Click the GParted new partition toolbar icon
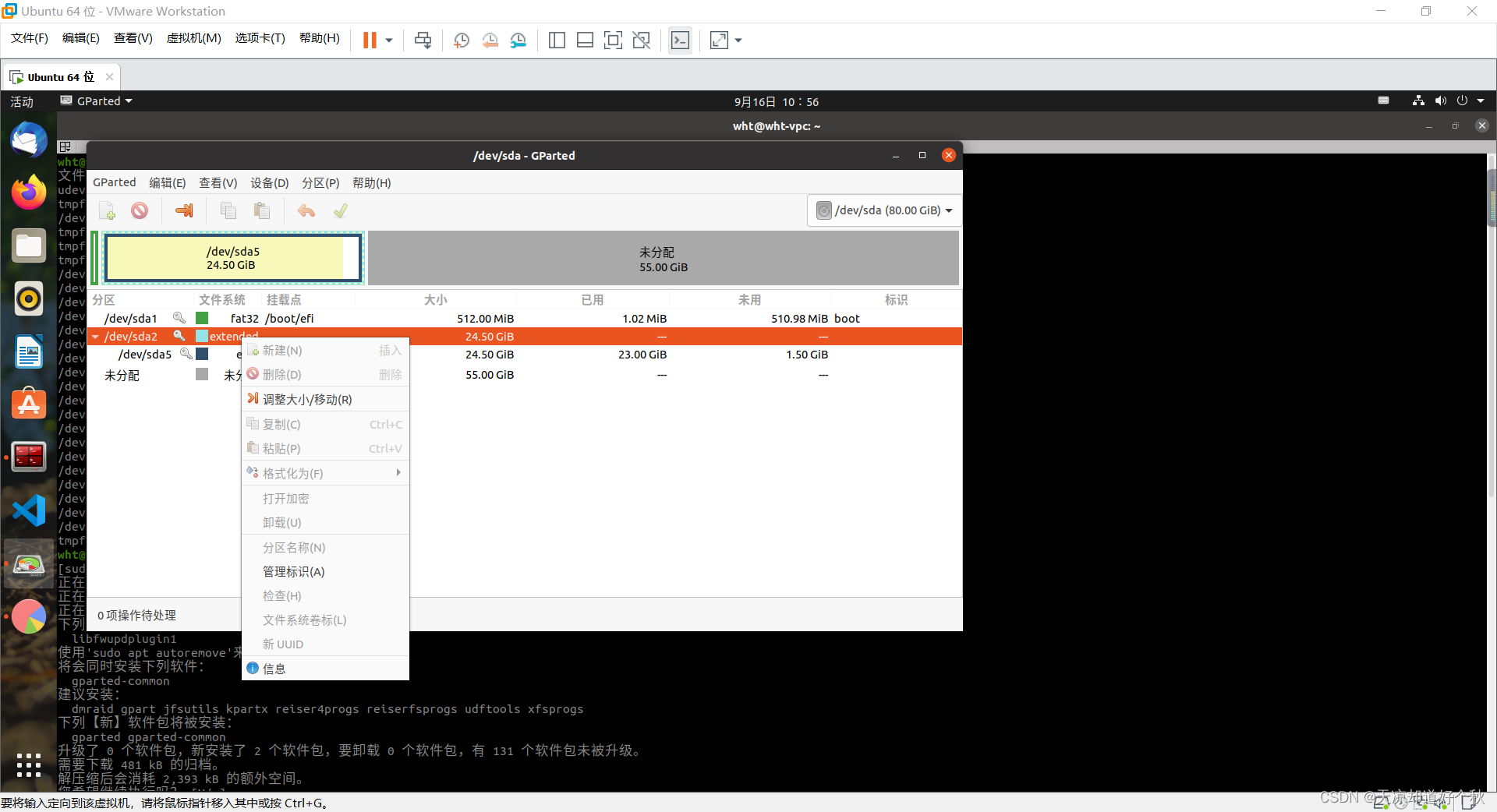 (x=108, y=210)
